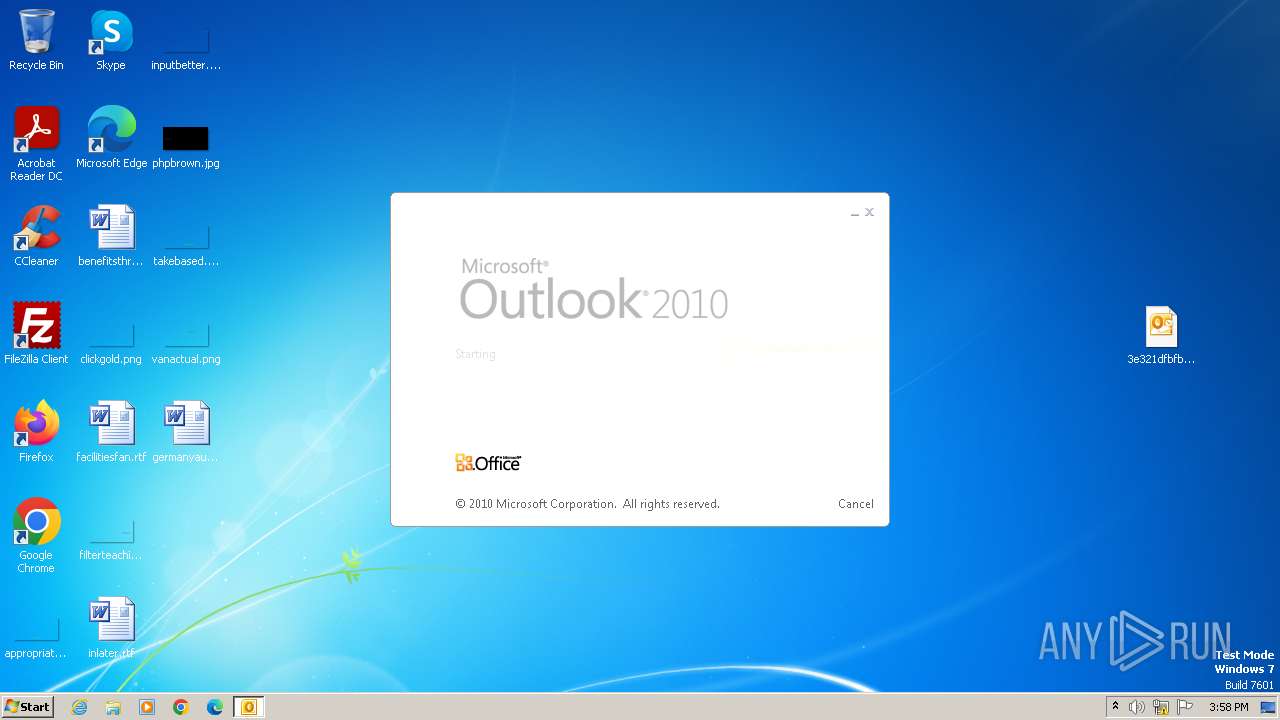
Task: Select the appropriat... file icon
Action: tap(36, 638)
